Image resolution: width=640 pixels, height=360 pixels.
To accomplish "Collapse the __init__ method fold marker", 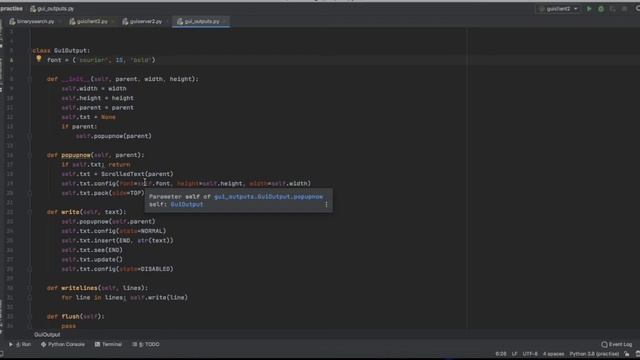I will pyautogui.click(x=30, y=79).
